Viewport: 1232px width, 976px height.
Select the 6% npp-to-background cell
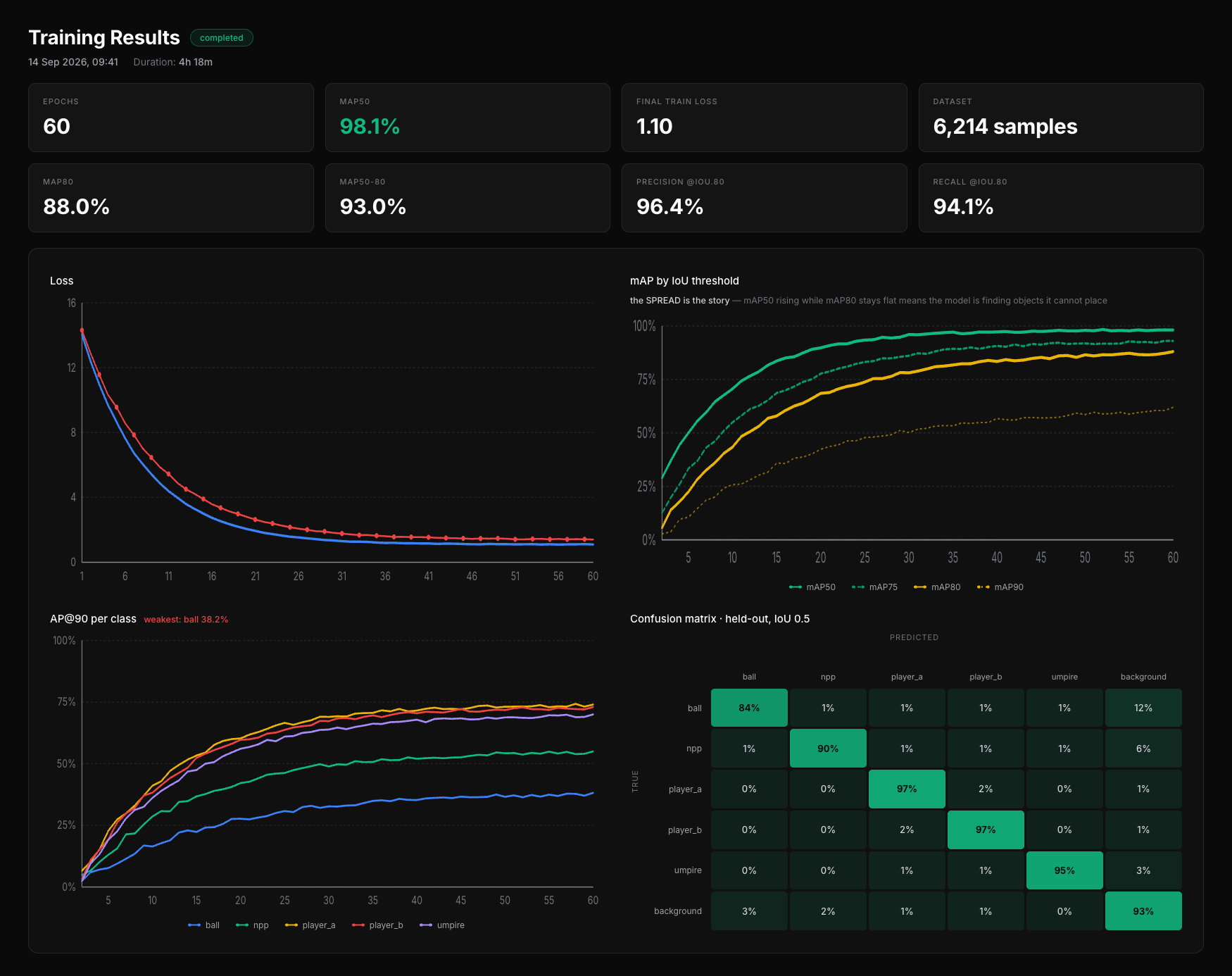1143,749
